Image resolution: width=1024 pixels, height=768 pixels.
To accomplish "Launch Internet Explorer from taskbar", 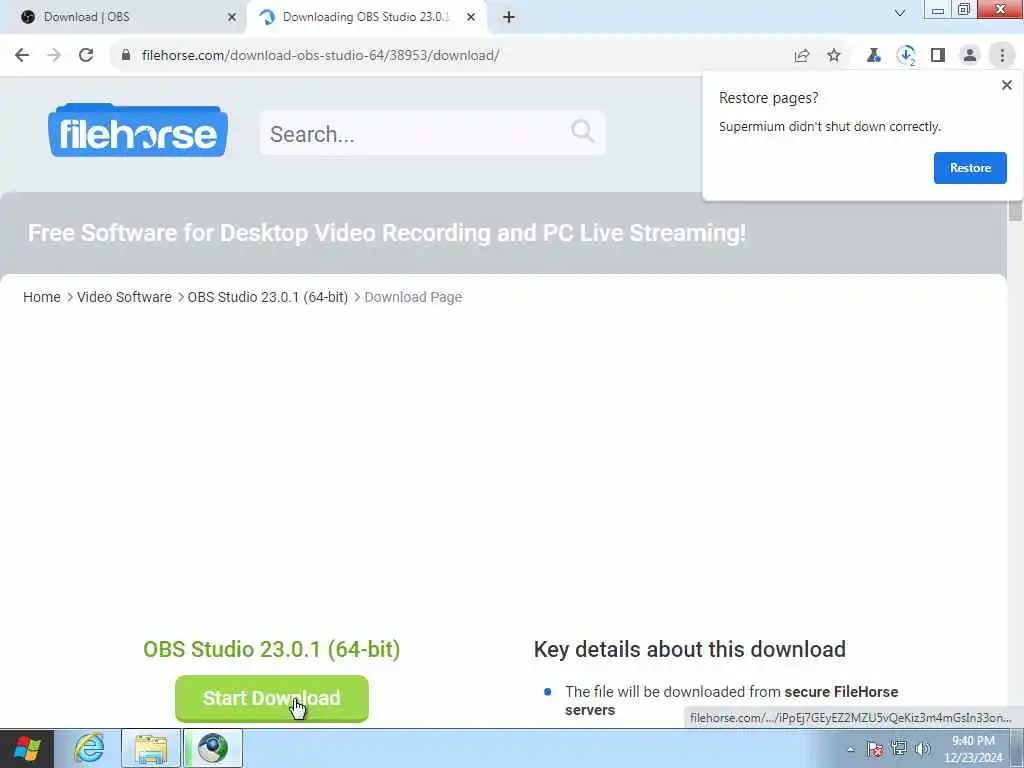I will pyautogui.click(x=89, y=748).
